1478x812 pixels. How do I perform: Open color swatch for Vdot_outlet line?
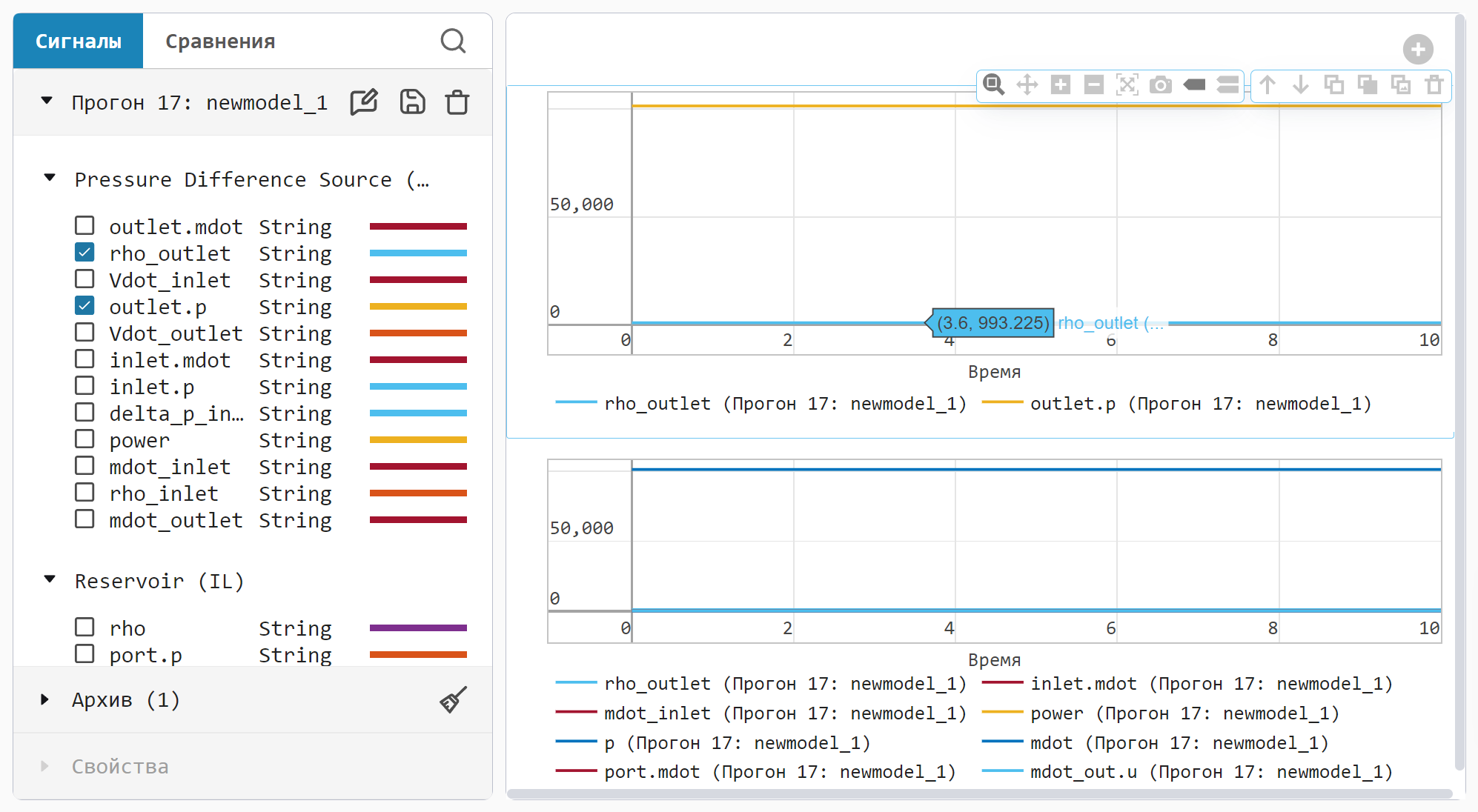[418, 333]
